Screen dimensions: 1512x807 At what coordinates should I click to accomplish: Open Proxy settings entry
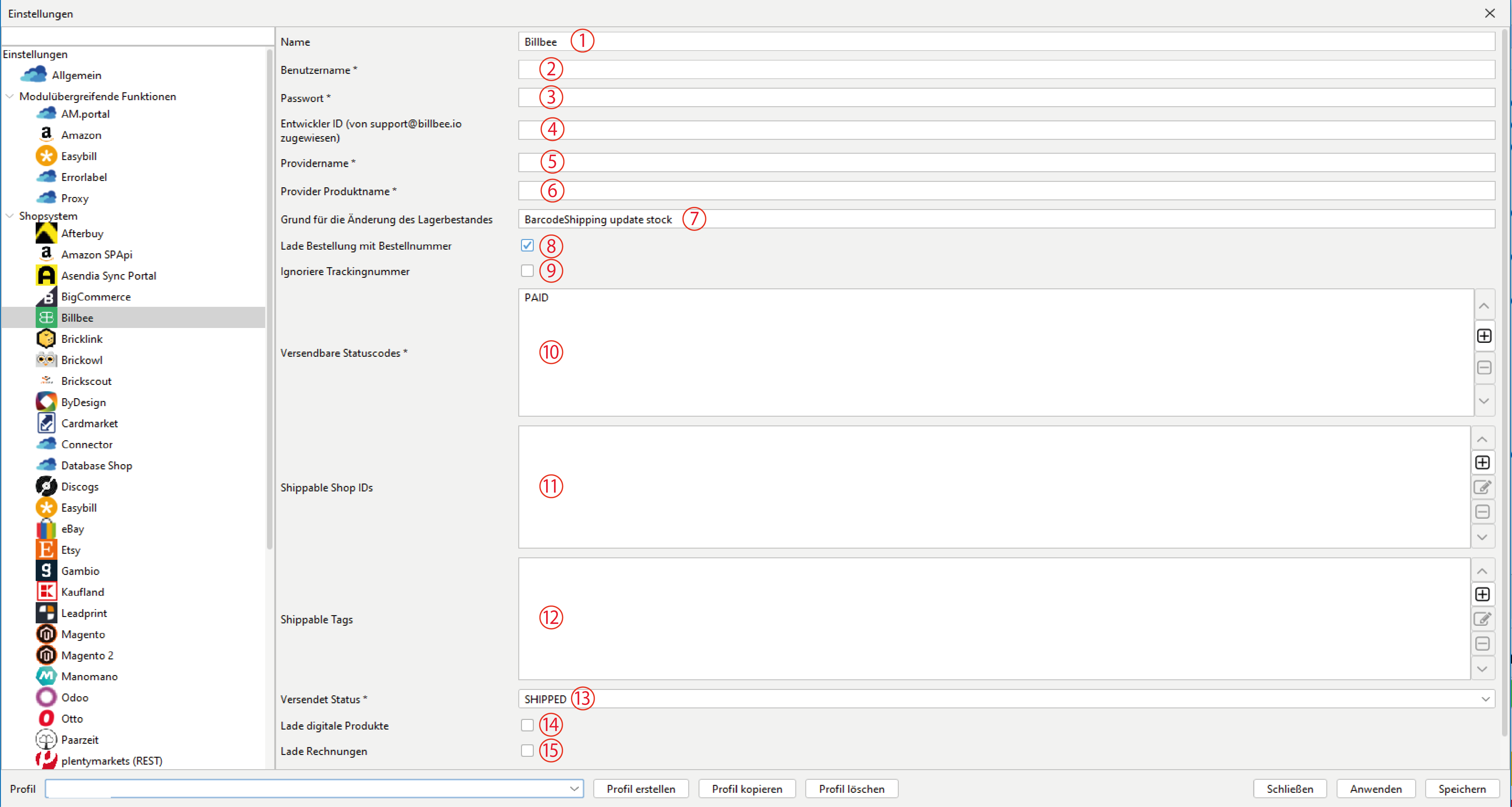tap(75, 198)
